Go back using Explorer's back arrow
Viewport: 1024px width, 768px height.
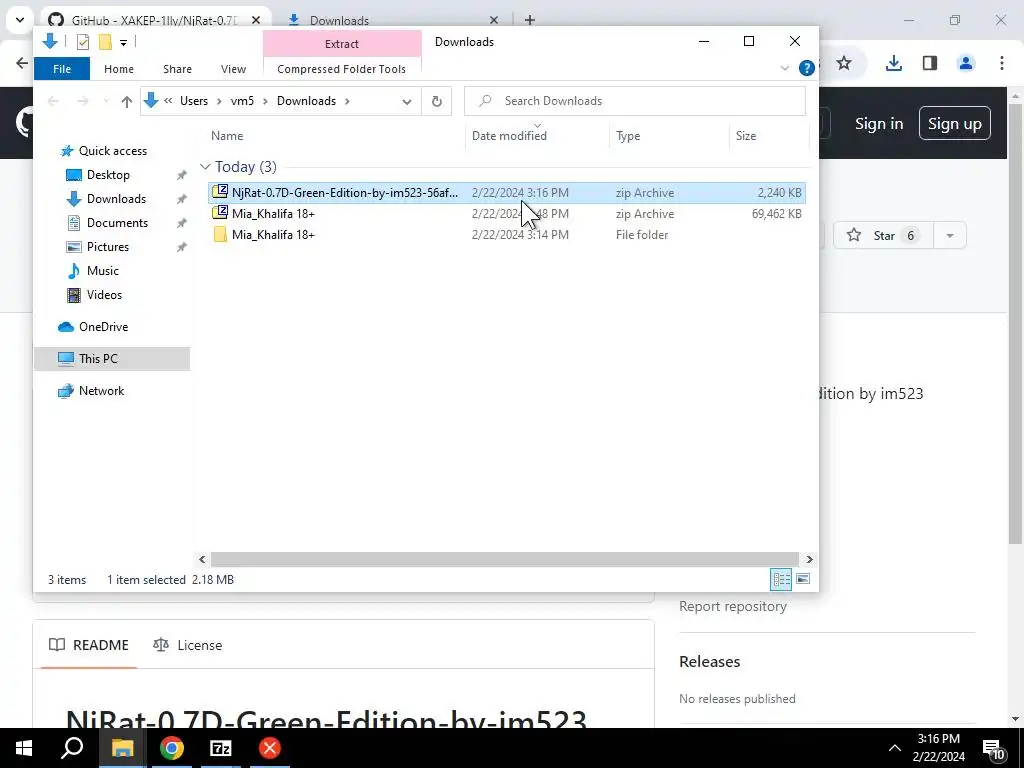tap(53, 101)
